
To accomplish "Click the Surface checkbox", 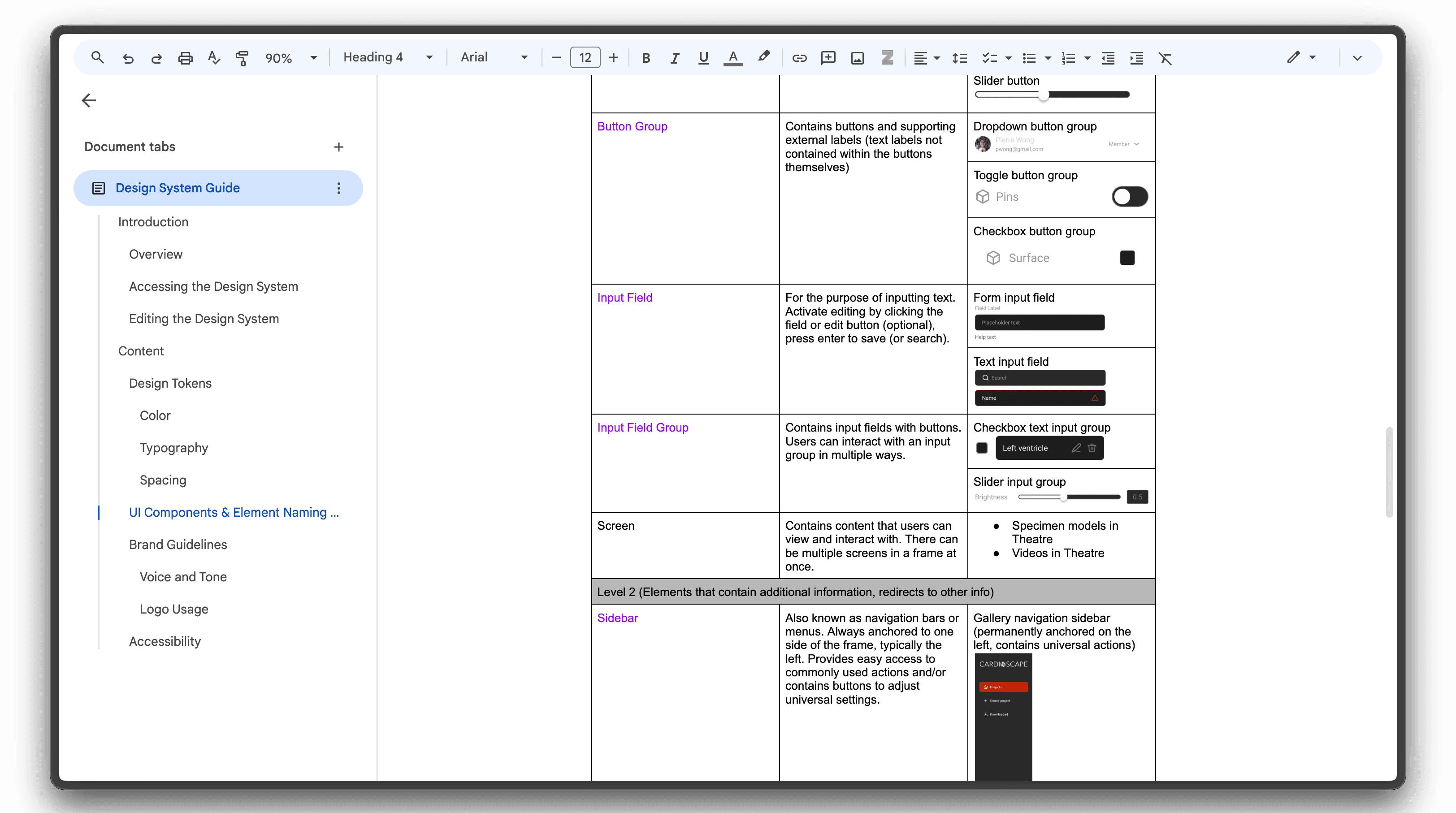I will [x=1127, y=258].
